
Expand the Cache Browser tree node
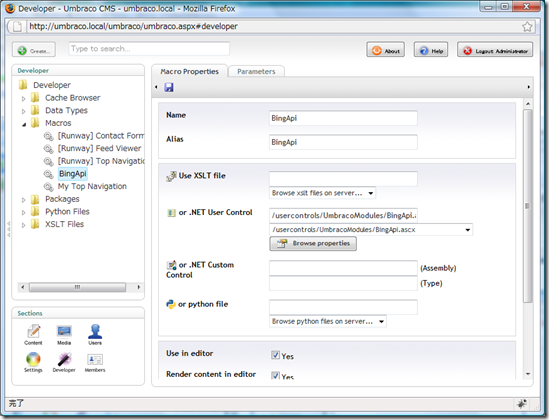[x=23, y=99]
